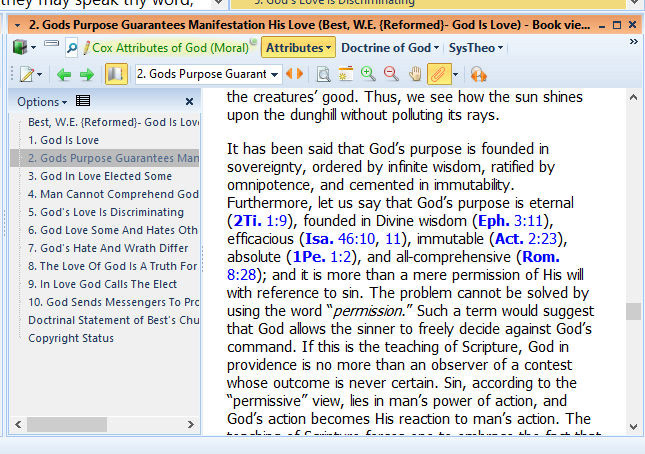Image resolution: width=645 pixels, height=454 pixels.
Task: Select chapter 9. In Love God Calls
Action: coord(102,284)
